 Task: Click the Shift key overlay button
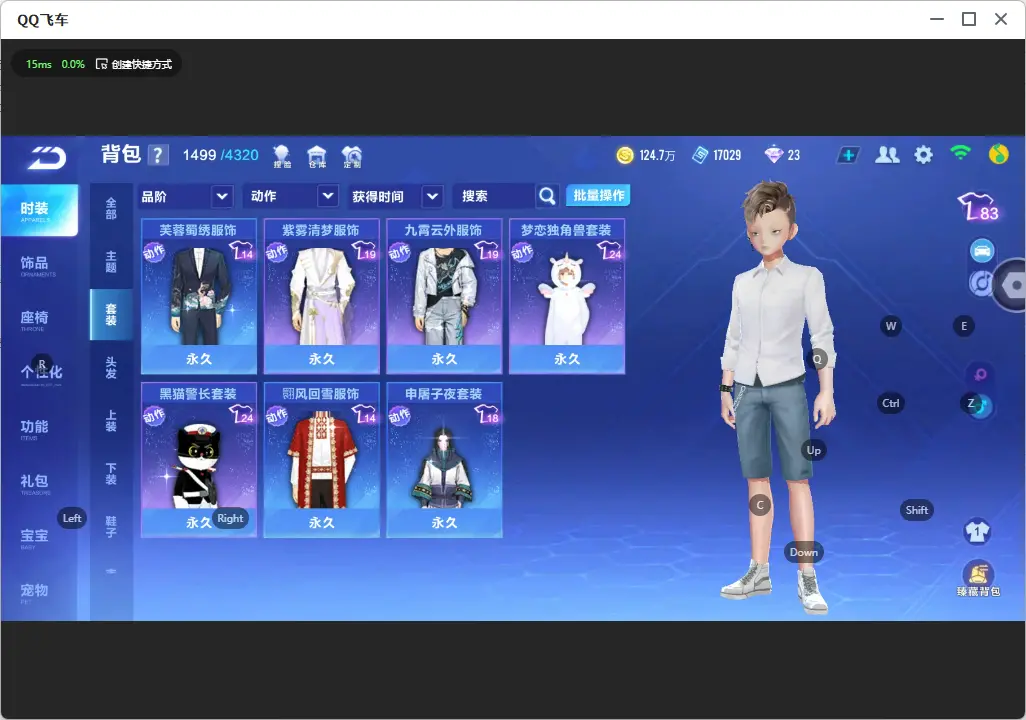pos(917,510)
